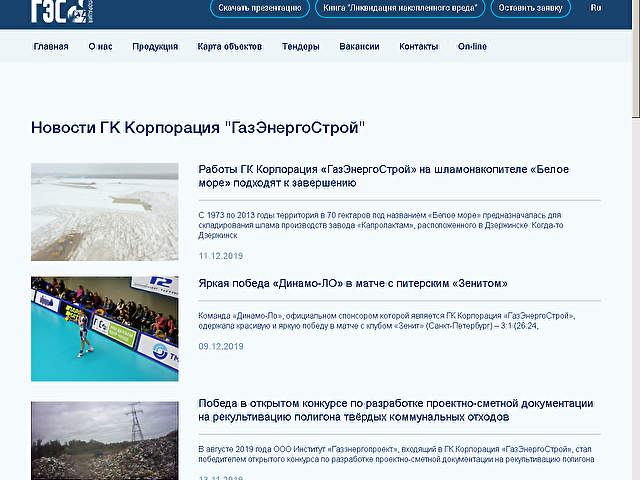Viewport: 640px width, 480px height.
Task: Open the Книга 'Ликвидация накопленного вреда' link
Action: pyautogui.click(x=400, y=8)
